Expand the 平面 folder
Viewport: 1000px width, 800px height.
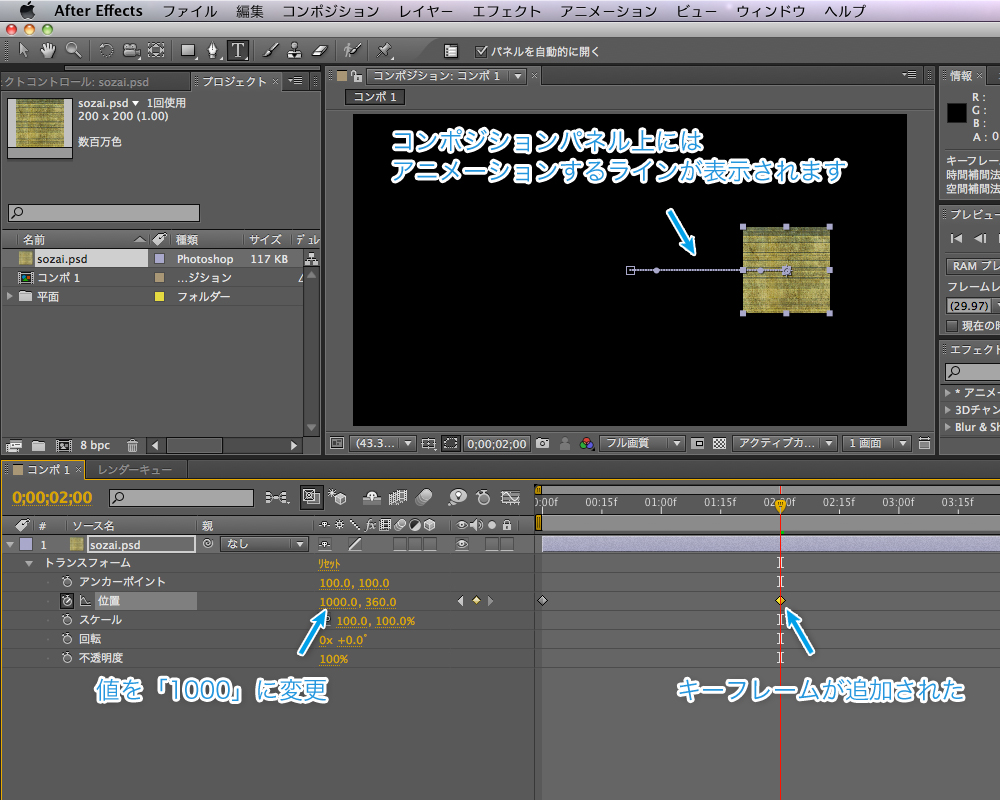coord(10,297)
